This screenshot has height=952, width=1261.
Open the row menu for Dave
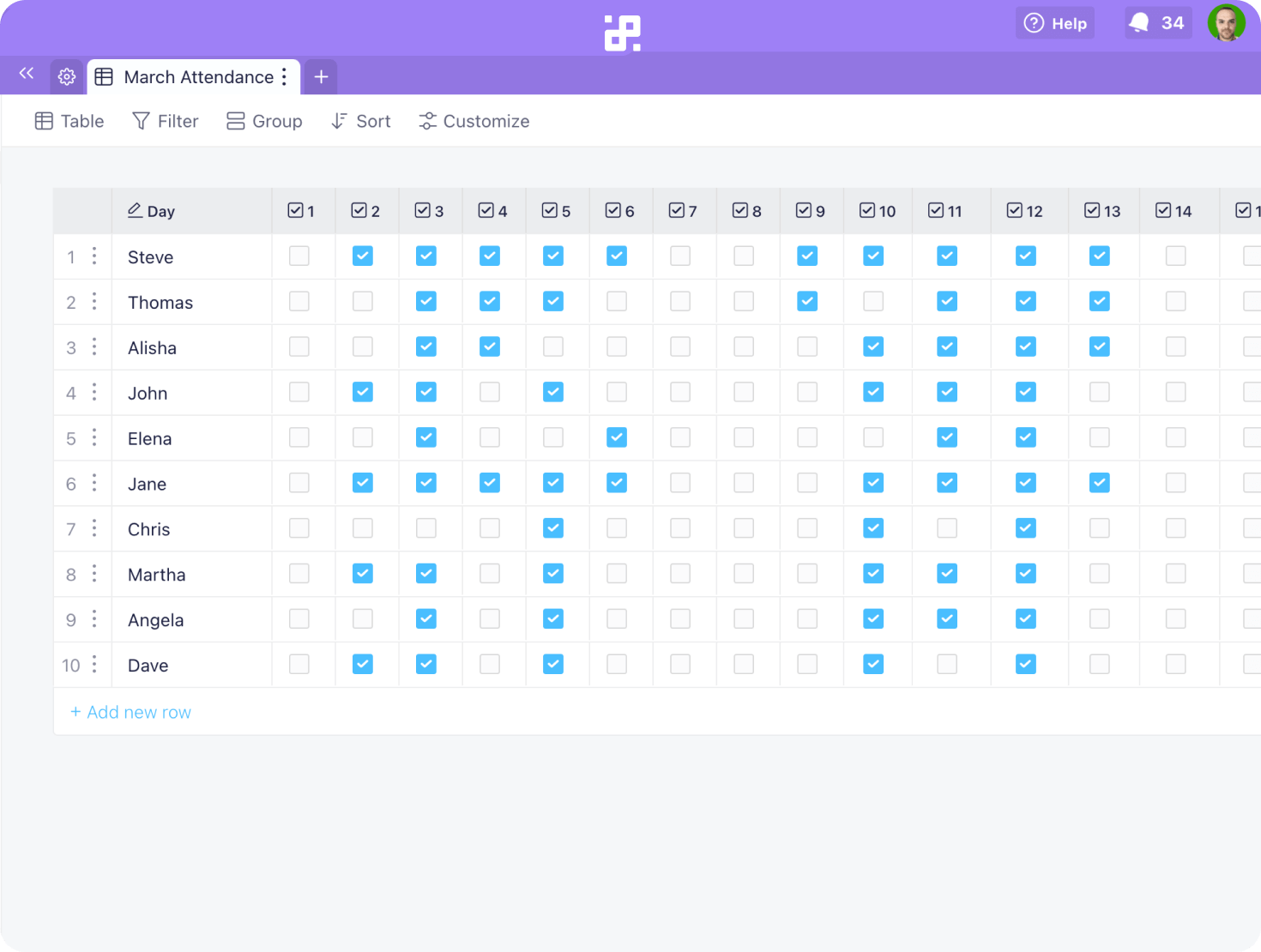pos(94,665)
